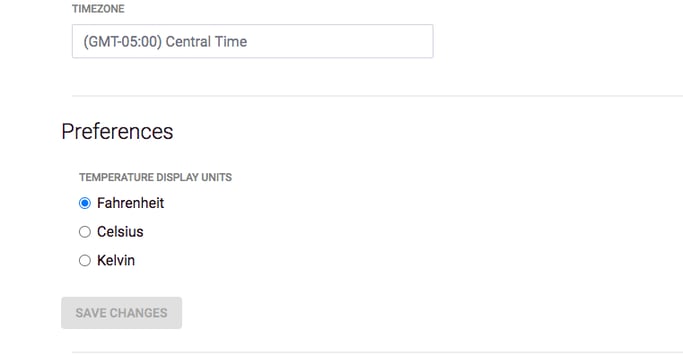Screen dimensions: 683x364
Task: Click the Preferences section heading
Action: [x=117, y=131]
